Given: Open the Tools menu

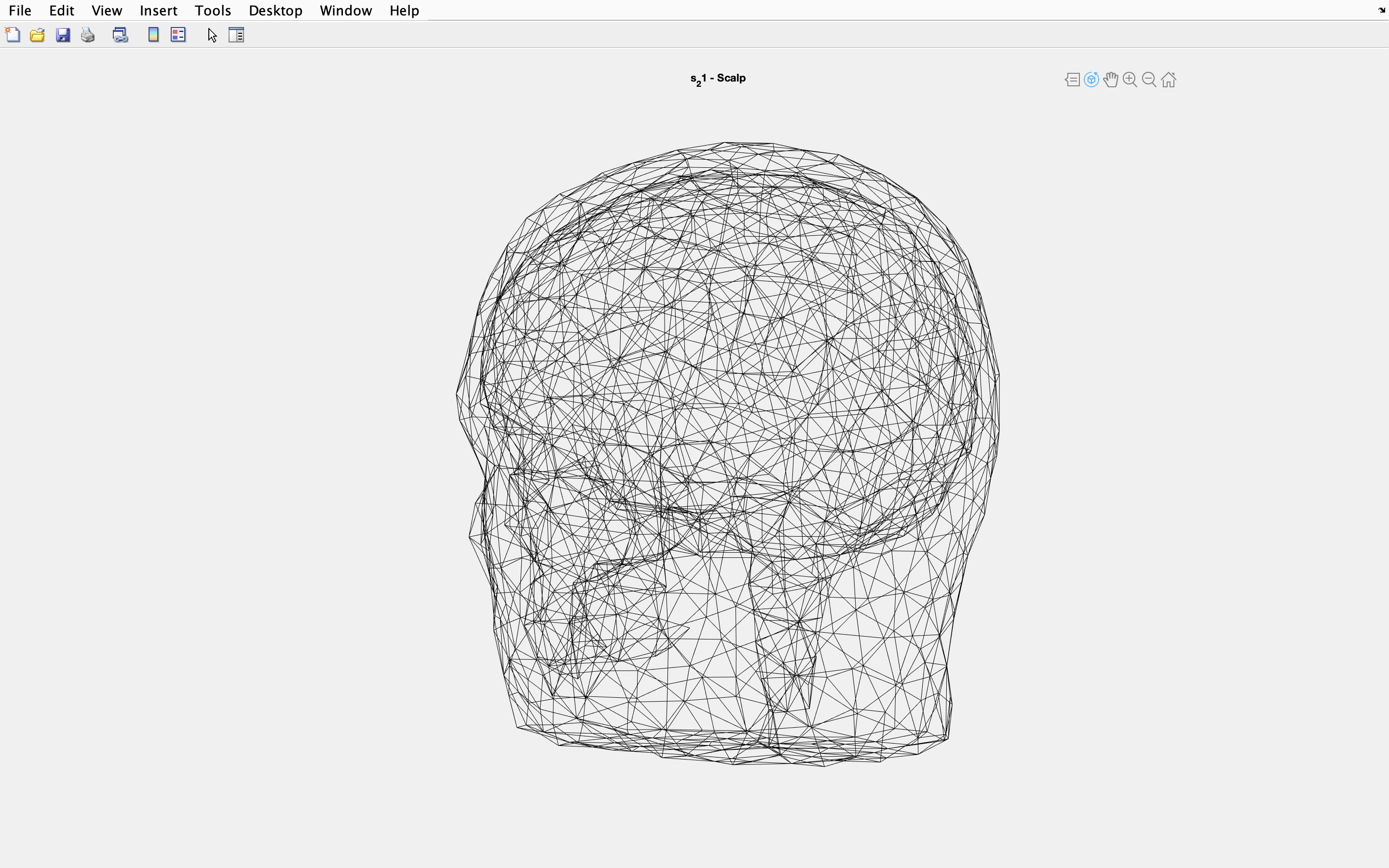Looking at the screenshot, I should click(212, 10).
